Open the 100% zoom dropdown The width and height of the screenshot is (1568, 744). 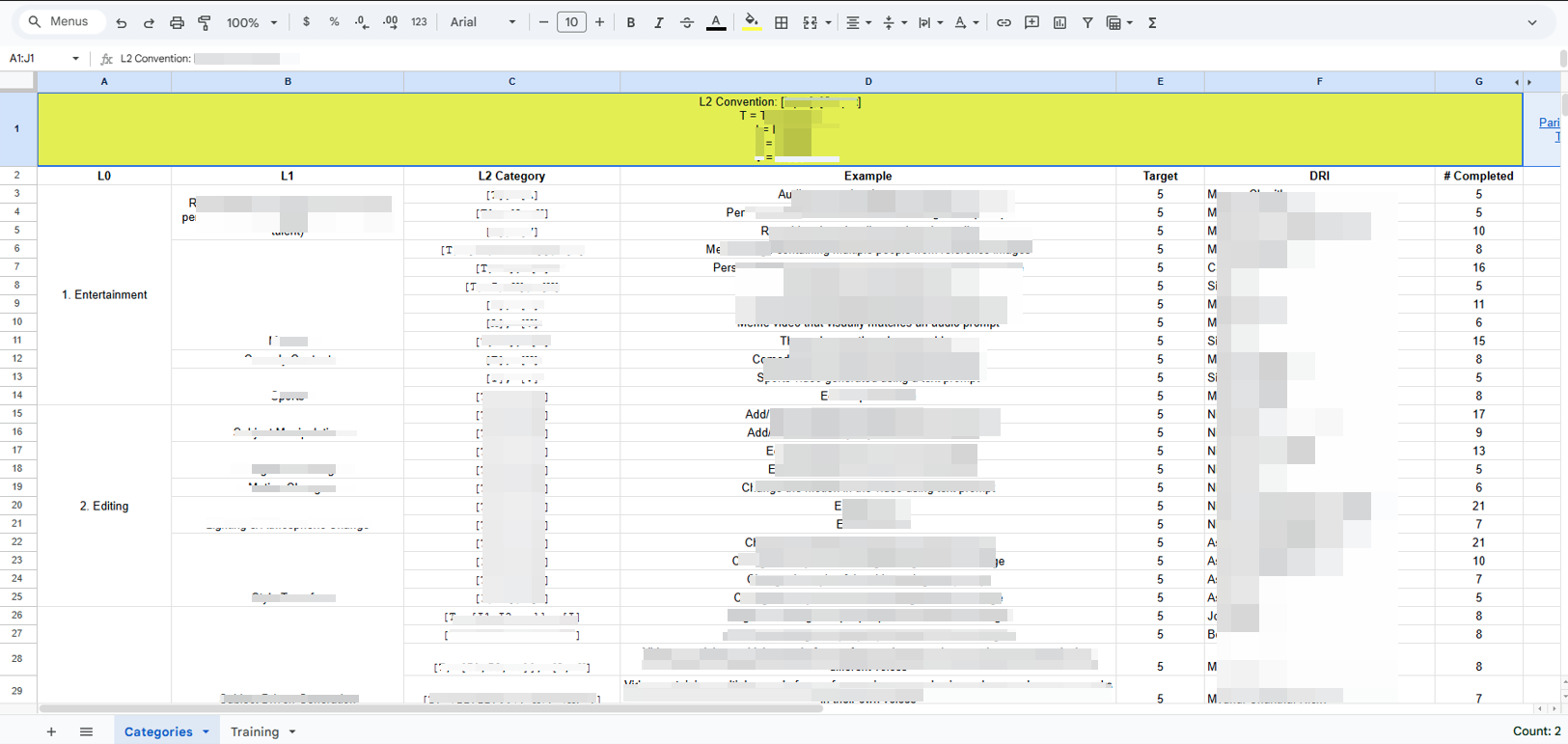(x=252, y=22)
